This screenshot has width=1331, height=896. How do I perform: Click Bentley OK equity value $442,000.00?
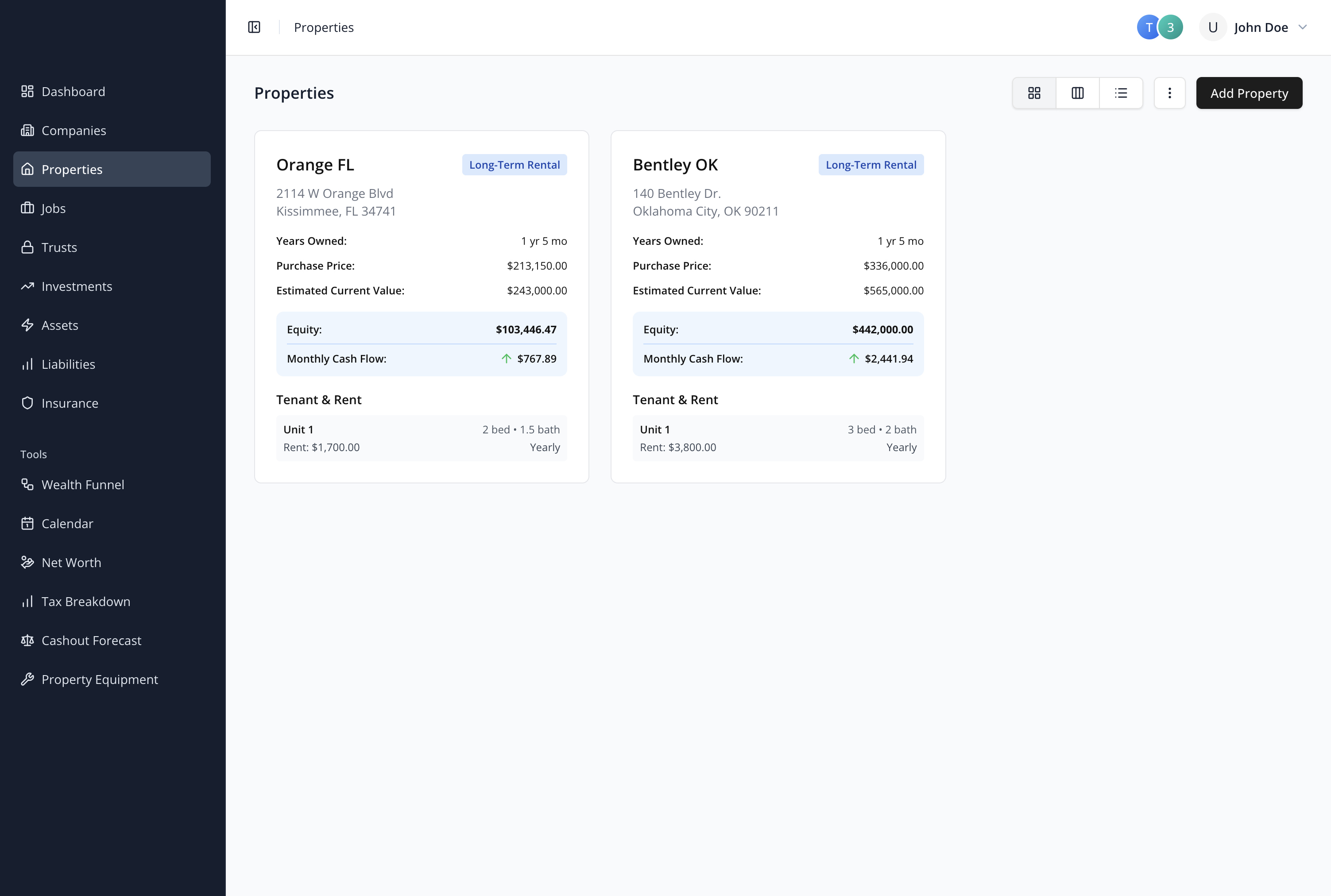(883, 330)
